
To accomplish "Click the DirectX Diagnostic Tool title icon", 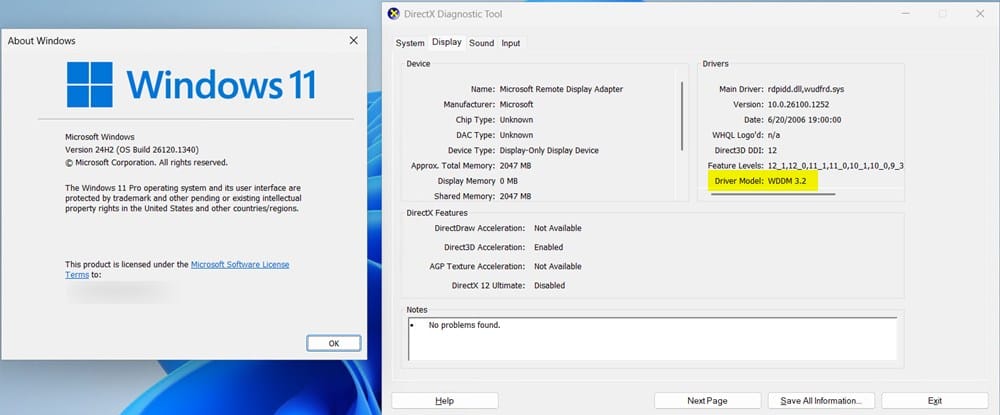I will pyautogui.click(x=393, y=13).
